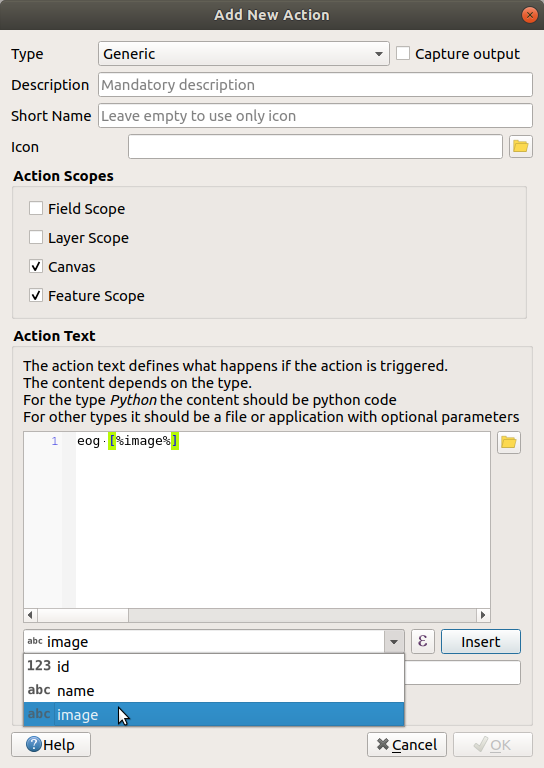Viewport: 544px width, 768px height.
Task: Enable the Layer Scope checkbox
Action: click(x=36, y=237)
